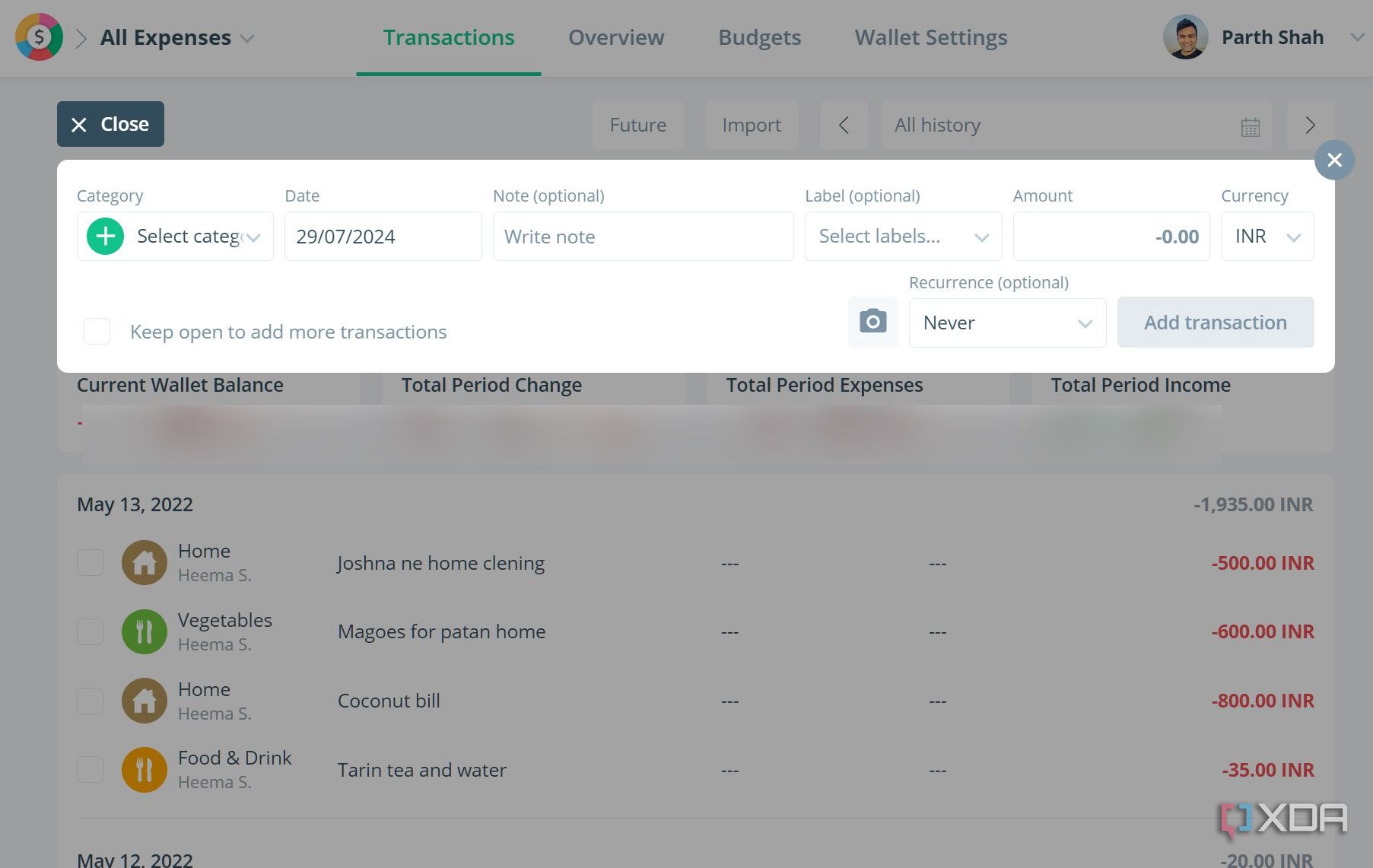This screenshot has width=1373, height=868.
Task: Open the INR currency dropdown
Action: [x=1267, y=237]
